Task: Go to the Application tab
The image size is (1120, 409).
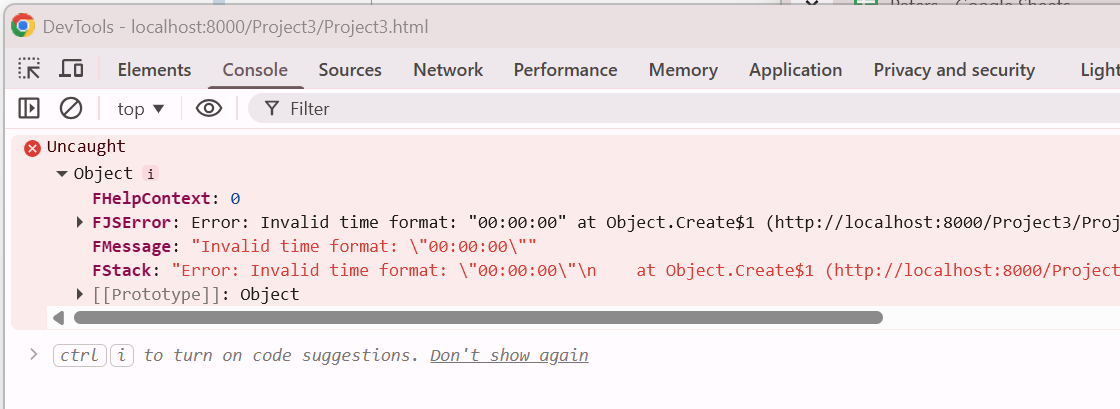Action: click(x=795, y=70)
